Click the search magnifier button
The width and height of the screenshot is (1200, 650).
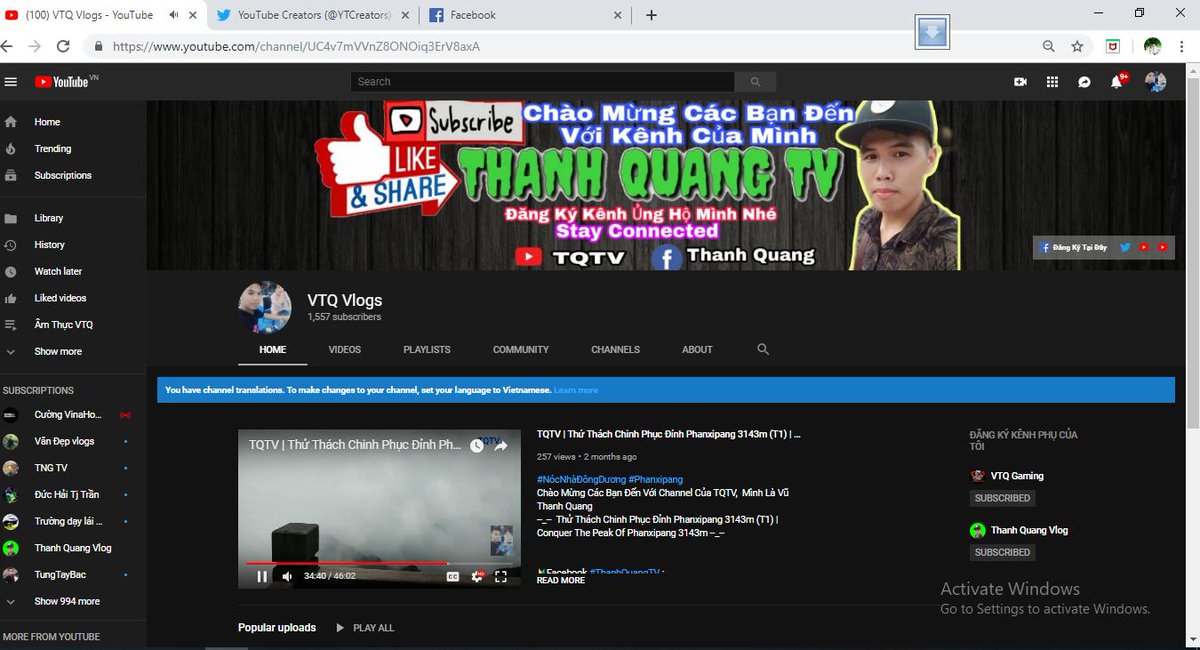point(755,82)
